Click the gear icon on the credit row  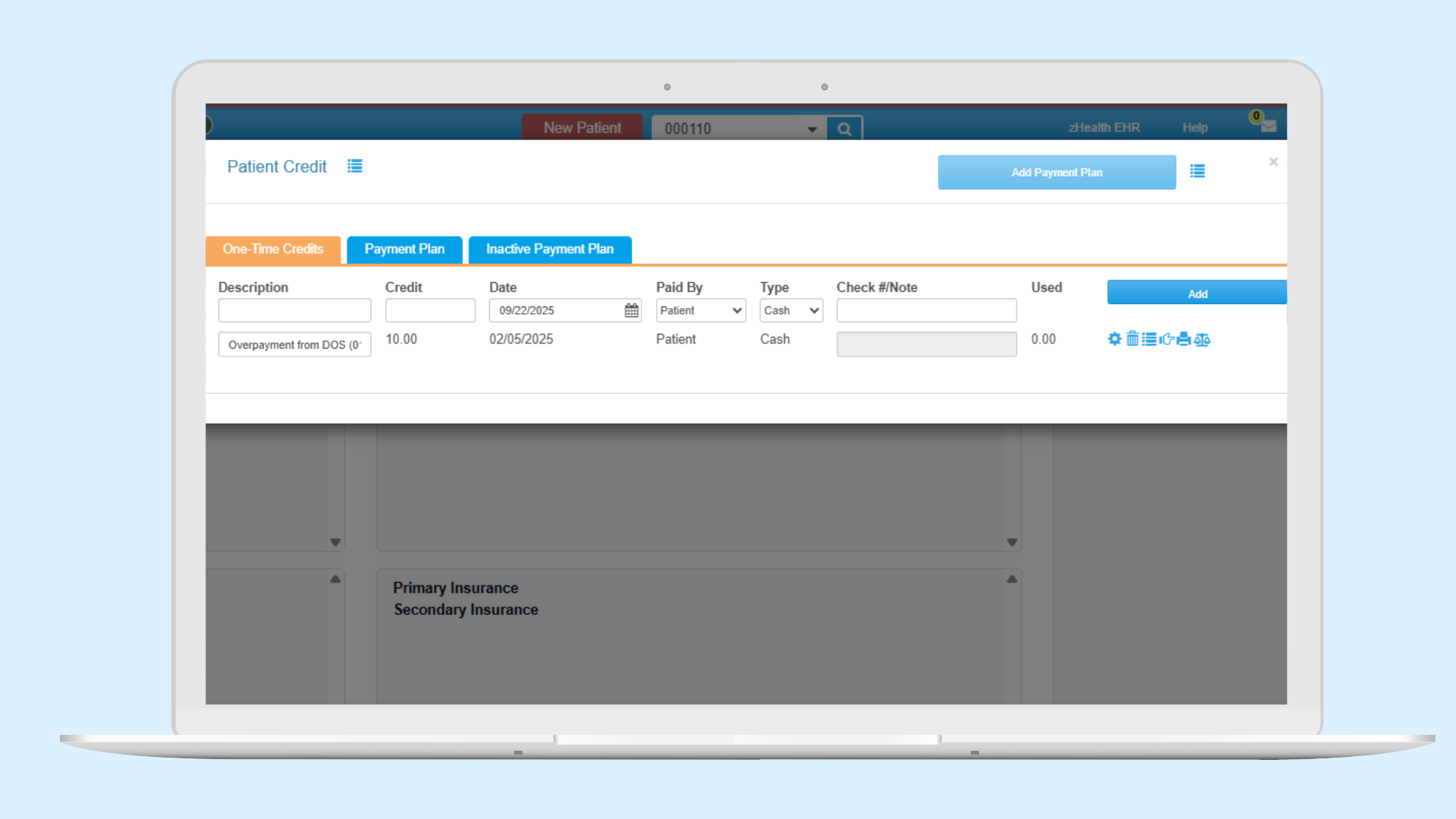coord(1114,339)
